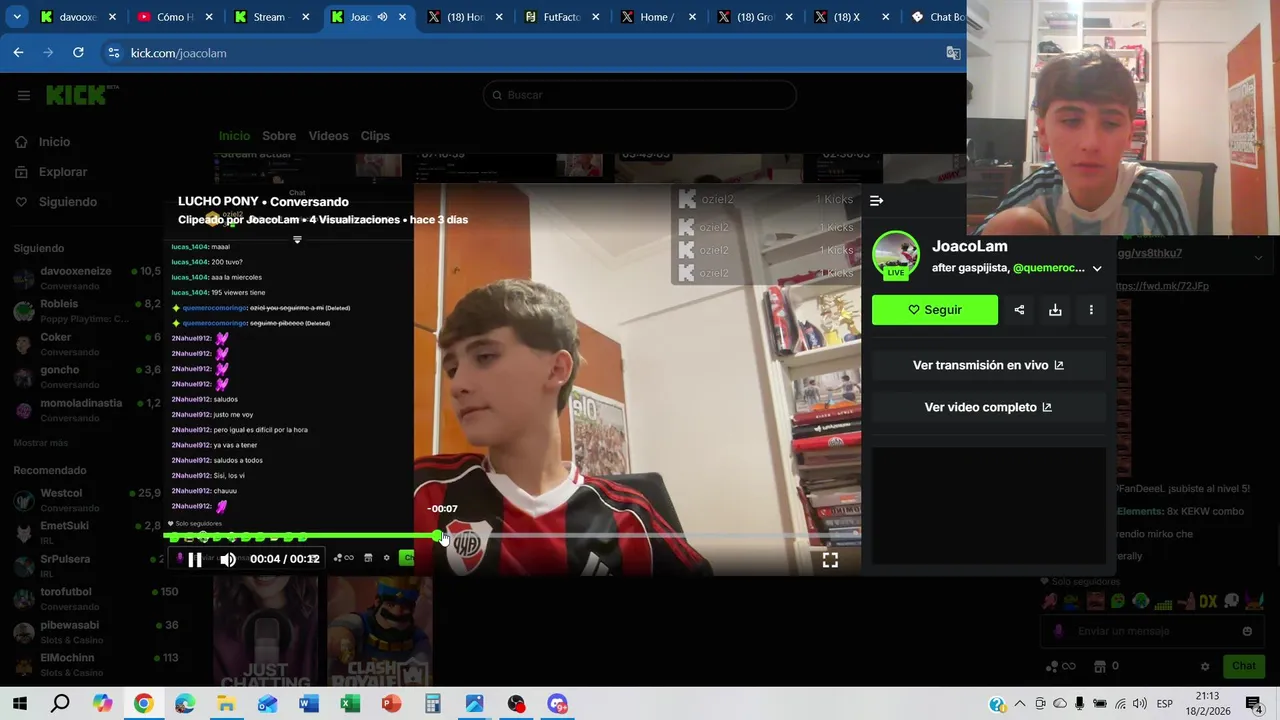Reload the page with the refresh icon
This screenshot has width=1280, height=720.
coord(78,53)
